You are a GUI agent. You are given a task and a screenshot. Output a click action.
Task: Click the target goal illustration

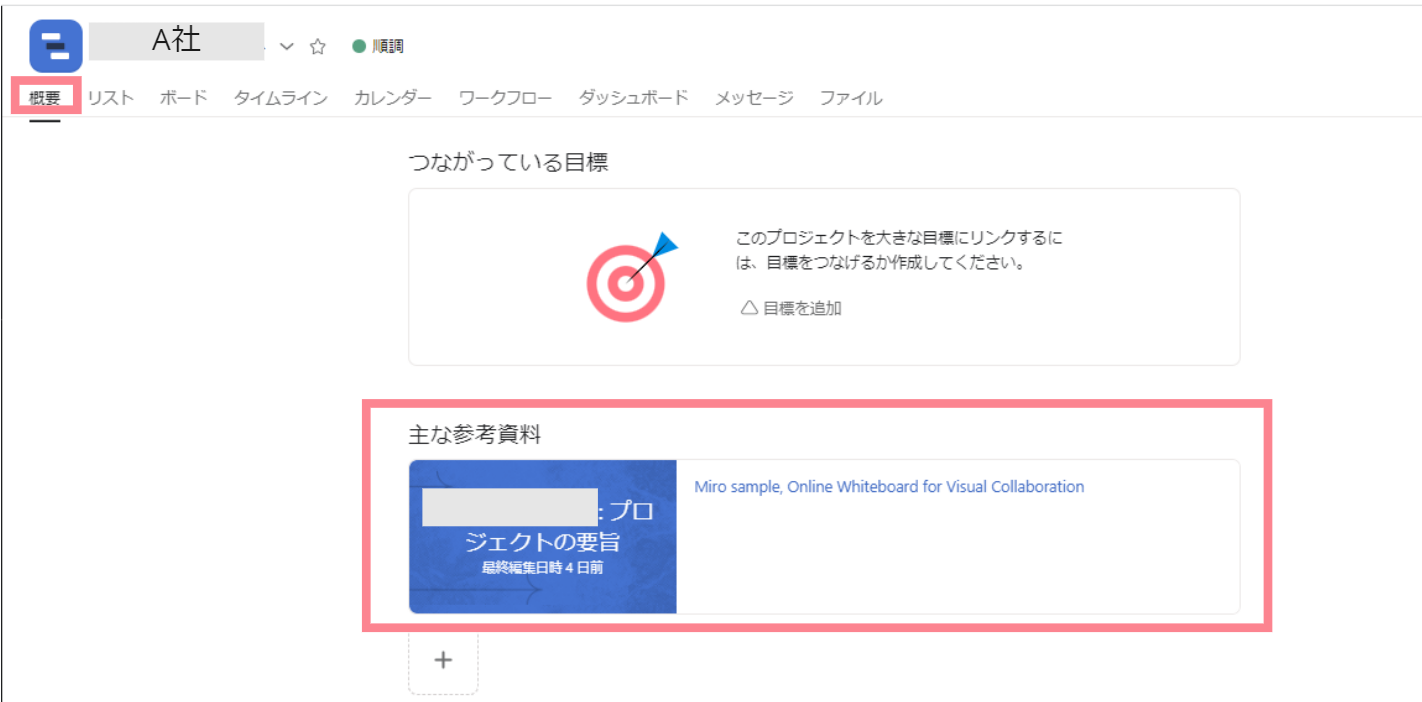[631, 277]
